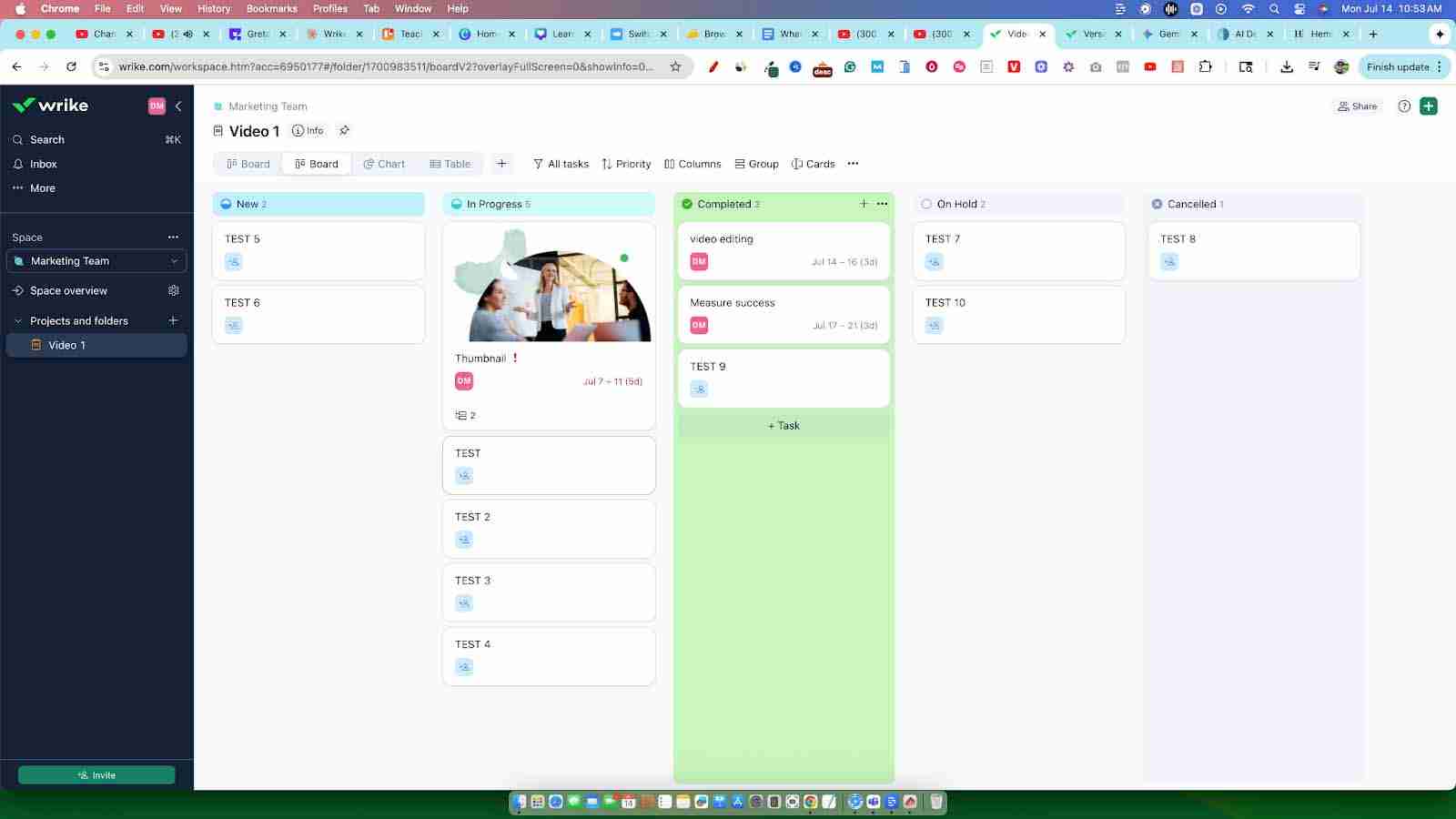Click the assignee avatar on the video editing task

point(698,261)
